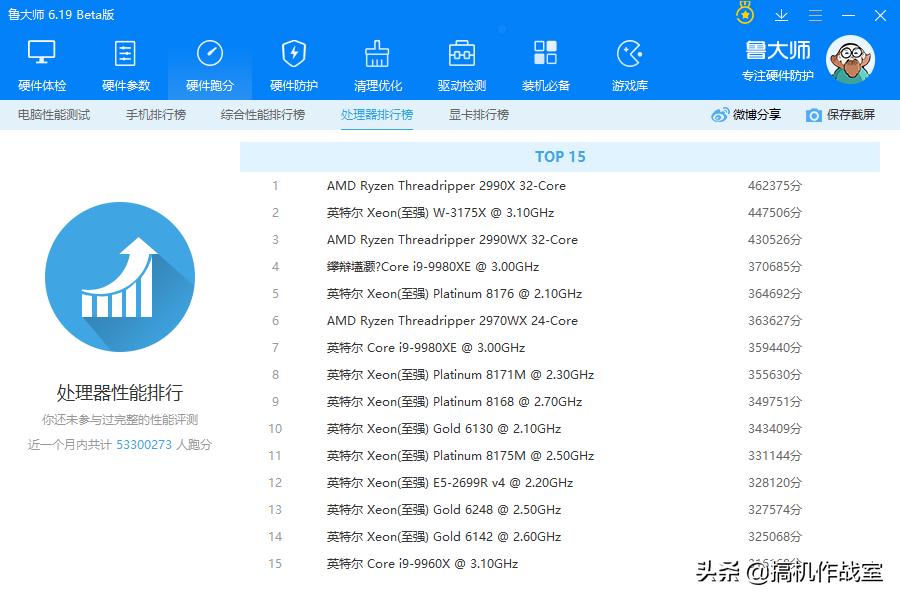Click 保存截屏 to save screenshot
Screen dimensions: 900x600
tap(840, 115)
